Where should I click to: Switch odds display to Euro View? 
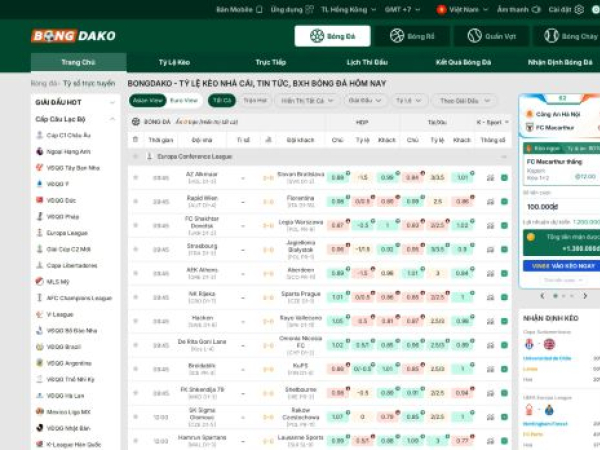(184, 101)
